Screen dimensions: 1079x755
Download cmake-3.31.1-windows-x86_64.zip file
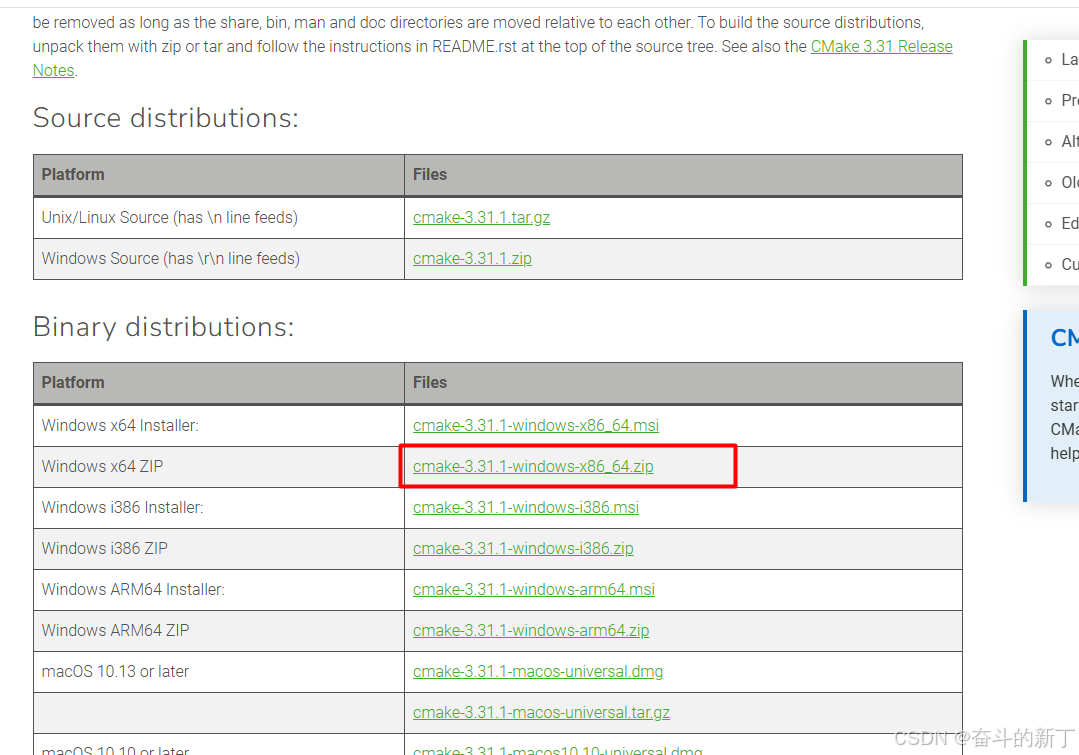tap(533, 466)
